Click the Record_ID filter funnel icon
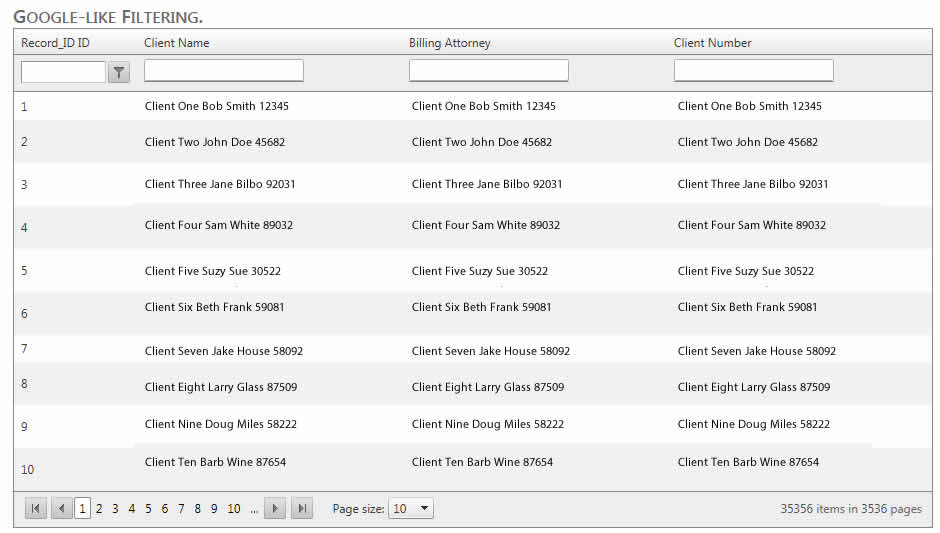 pyautogui.click(x=120, y=72)
